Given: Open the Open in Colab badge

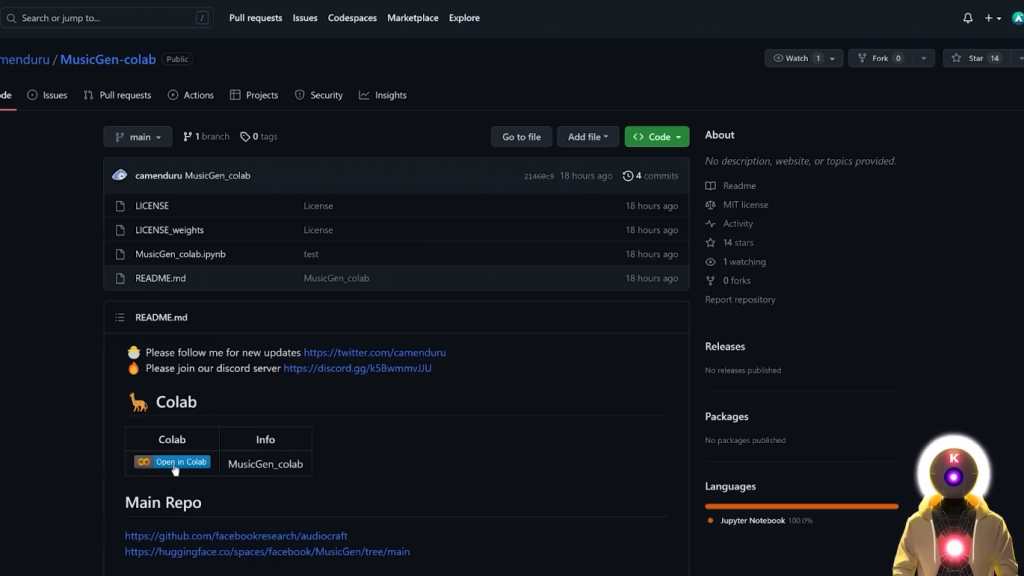Looking at the screenshot, I should coord(172,462).
